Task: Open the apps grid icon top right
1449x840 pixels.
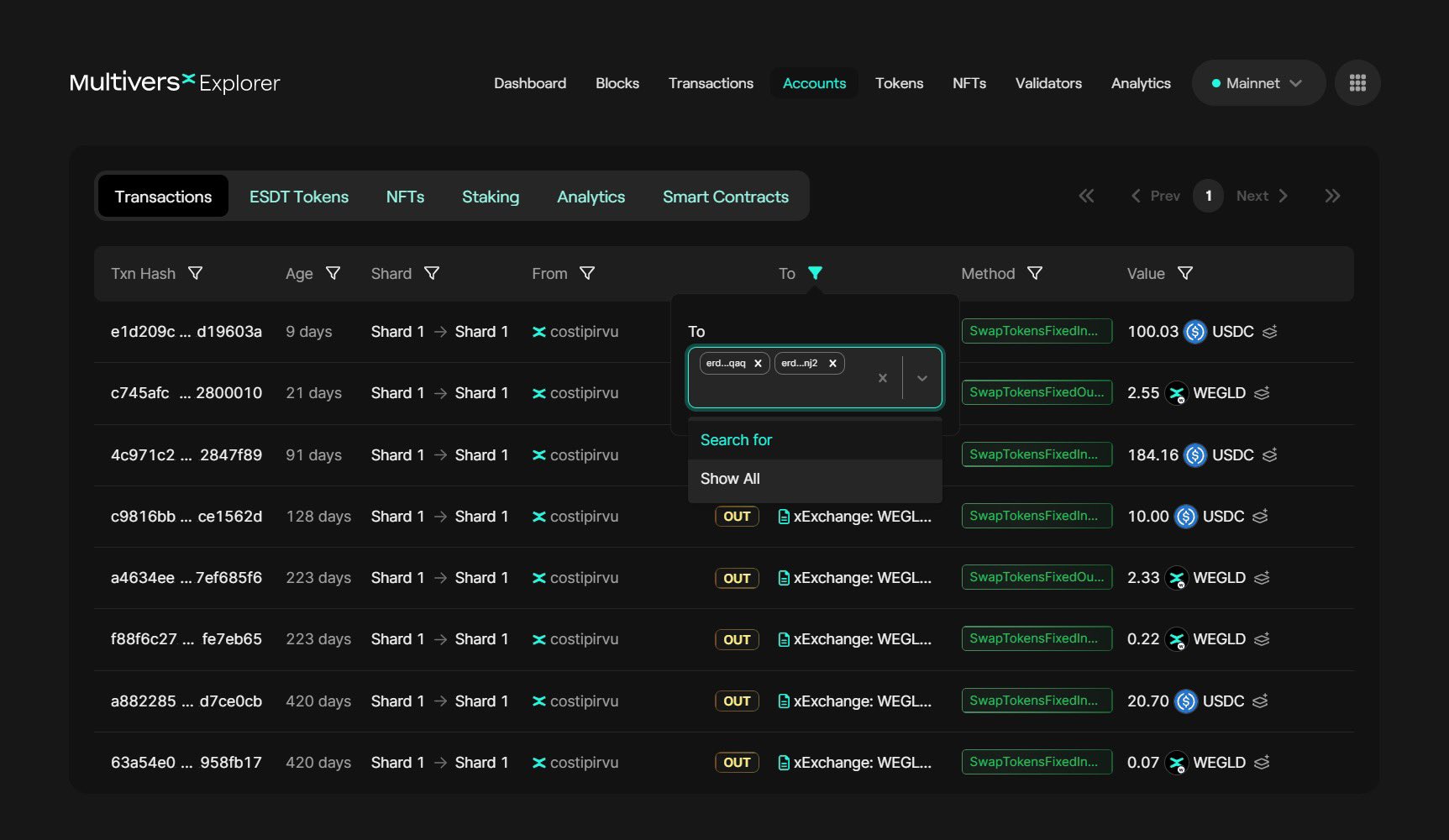Action: pos(1357,82)
